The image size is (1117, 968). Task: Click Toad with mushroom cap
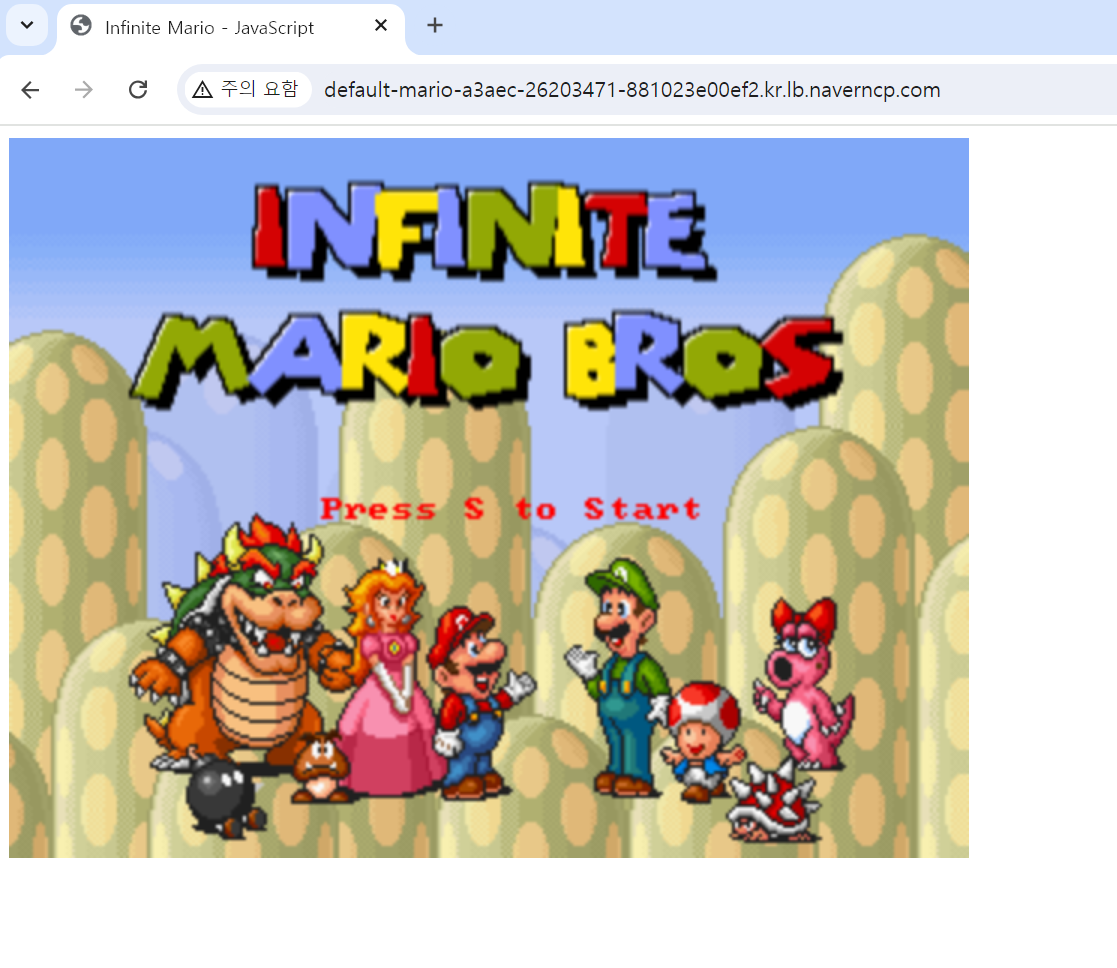(x=702, y=741)
